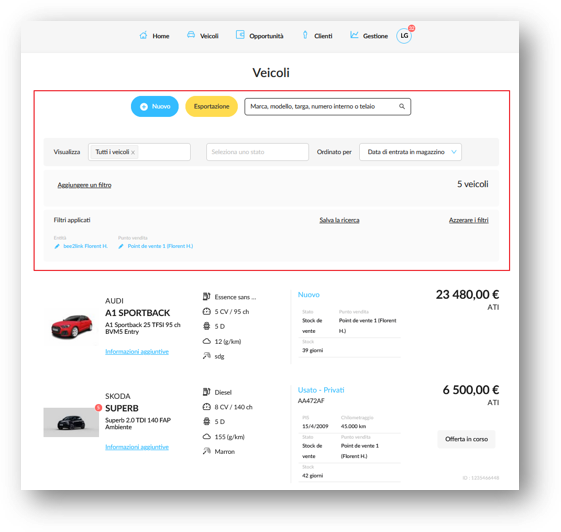Select the red Audi A1 Sportback thumbnail
The height and width of the screenshot is (532, 561).
71,326
